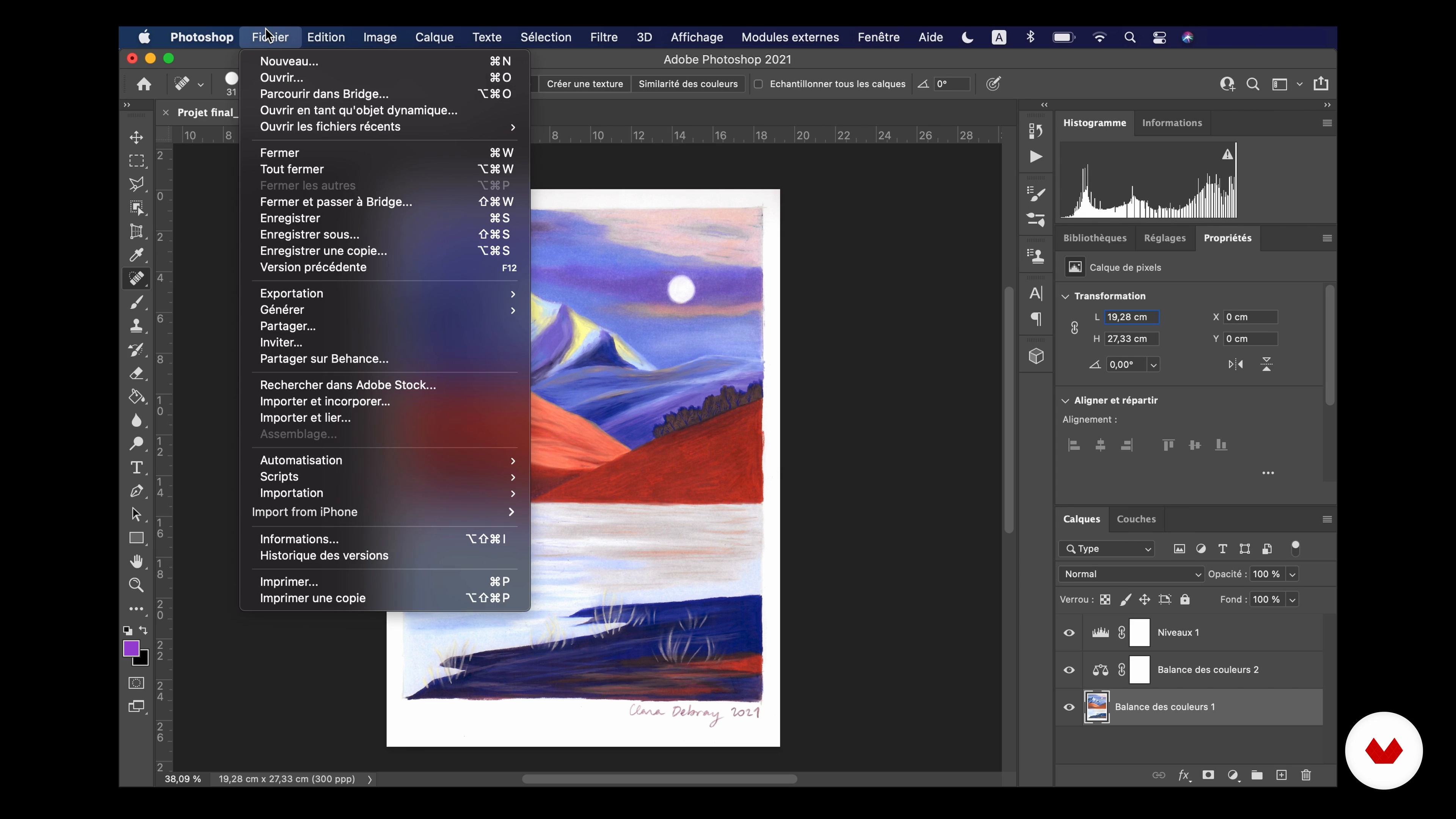Go to Photoshop Home screen

tap(144, 84)
